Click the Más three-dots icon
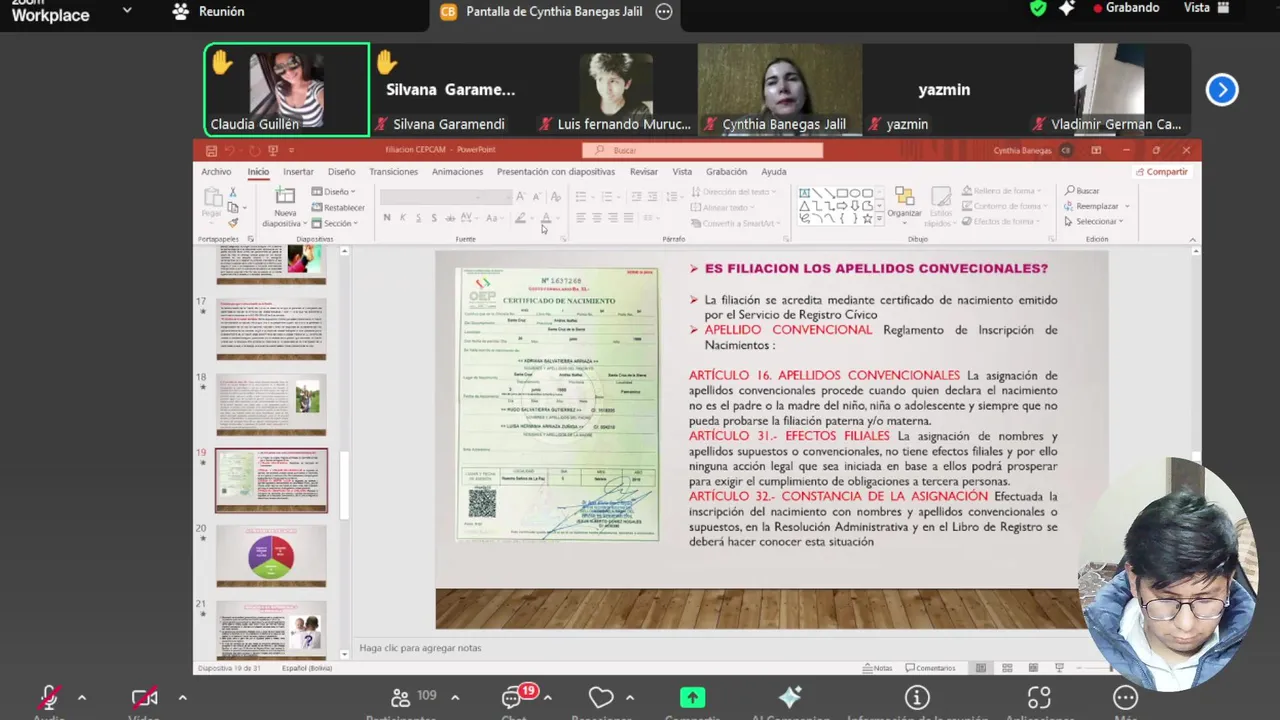1280x720 pixels. click(1125, 697)
